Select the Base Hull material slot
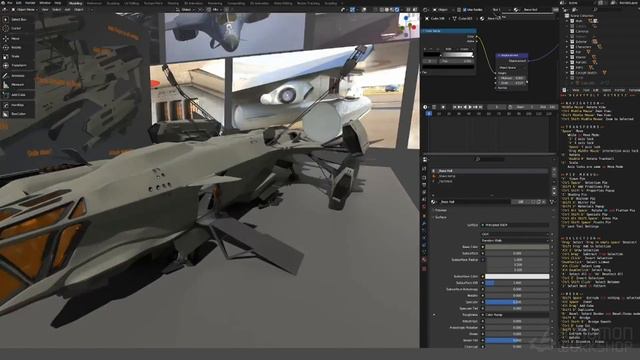The height and width of the screenshot is (360, 640). (x=490, y=171)
